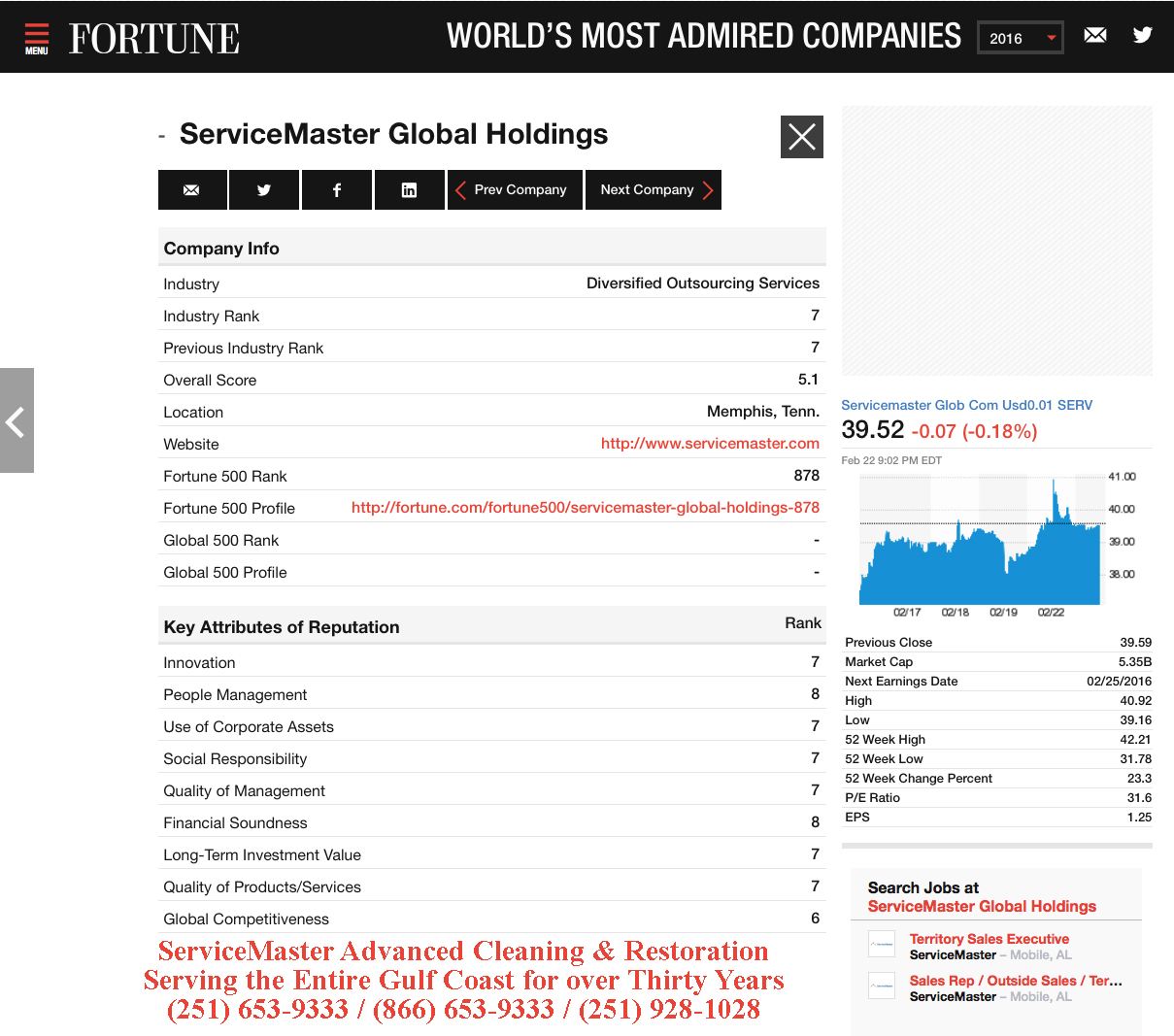Viewport: 1174px width, 1036px height.
Task: Click the header Twitter bird icon
Action: coord(1143,36)
